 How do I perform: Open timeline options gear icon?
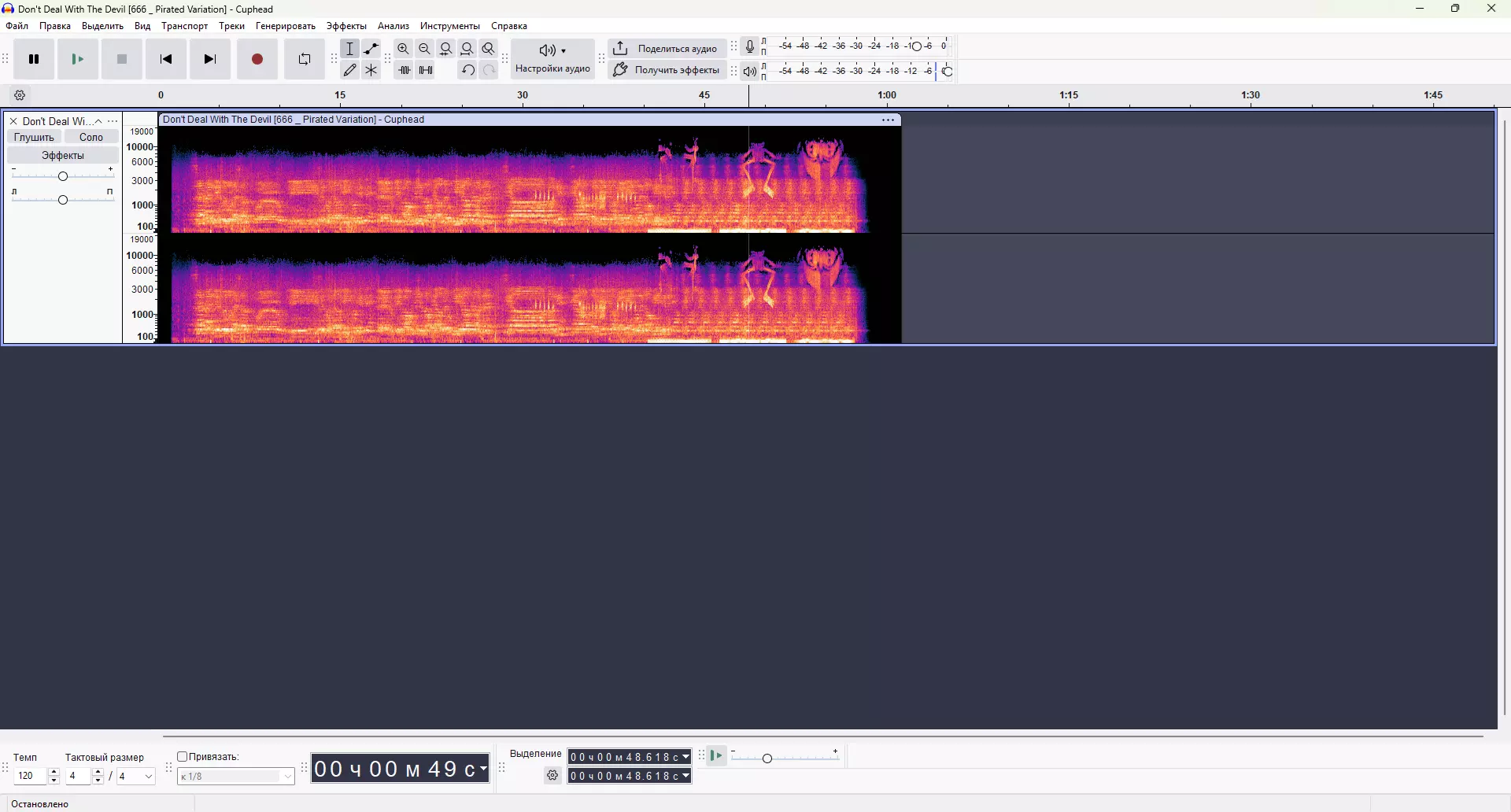[x=20, y=96]
